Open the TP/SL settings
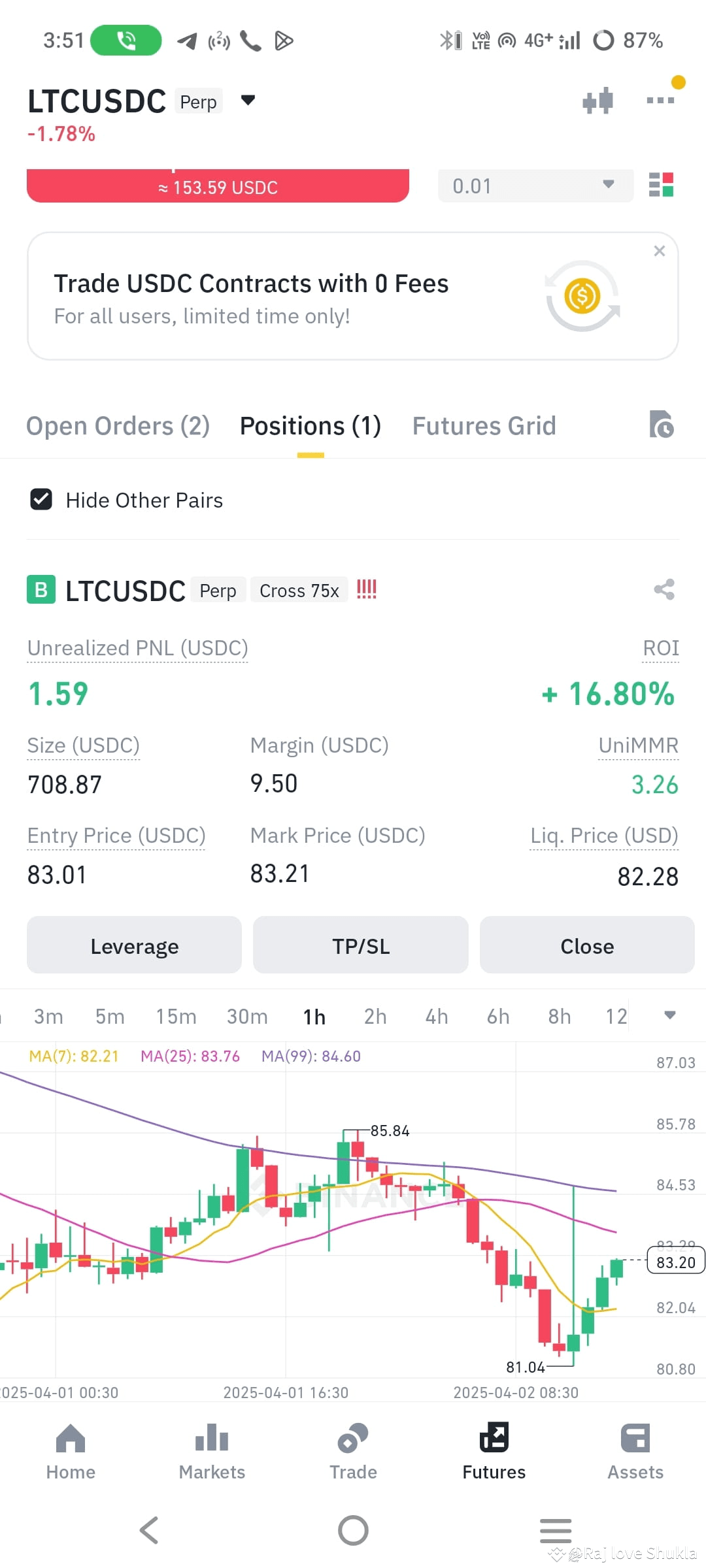 [x=360, y=945]
